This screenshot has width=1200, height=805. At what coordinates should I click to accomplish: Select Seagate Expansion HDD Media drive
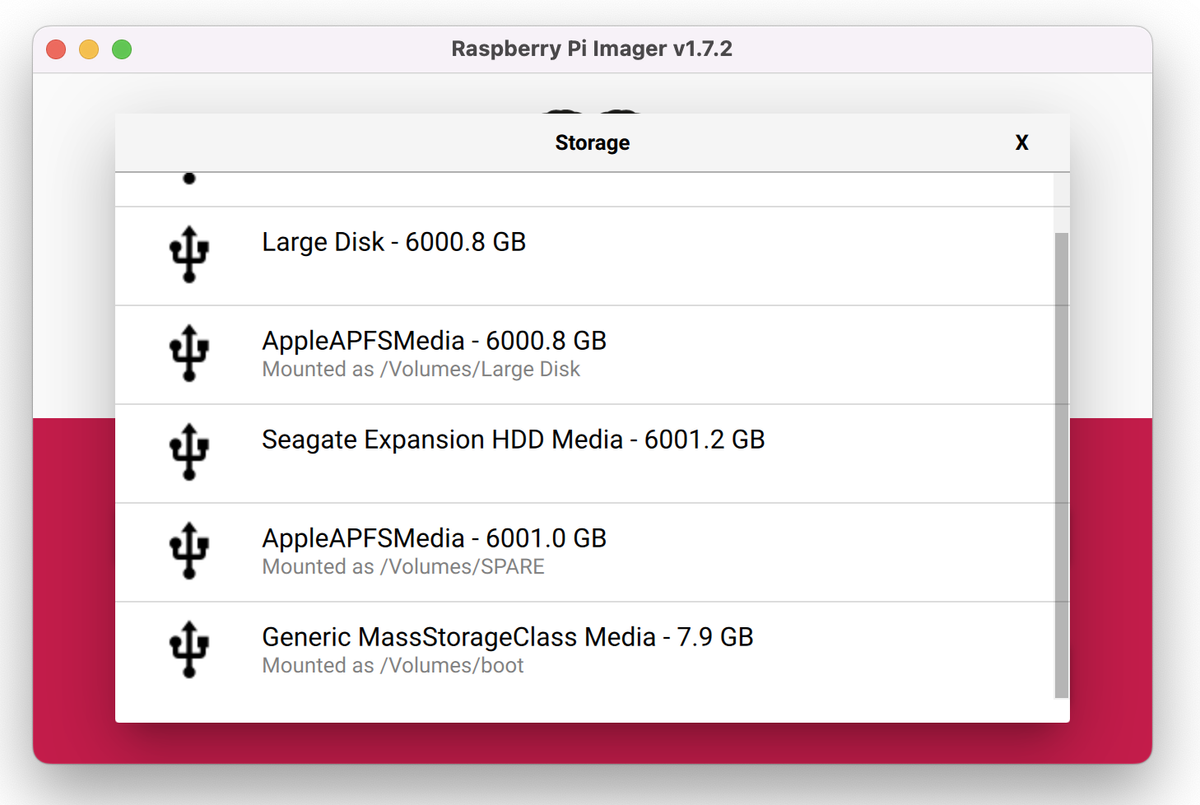(513, 439)
